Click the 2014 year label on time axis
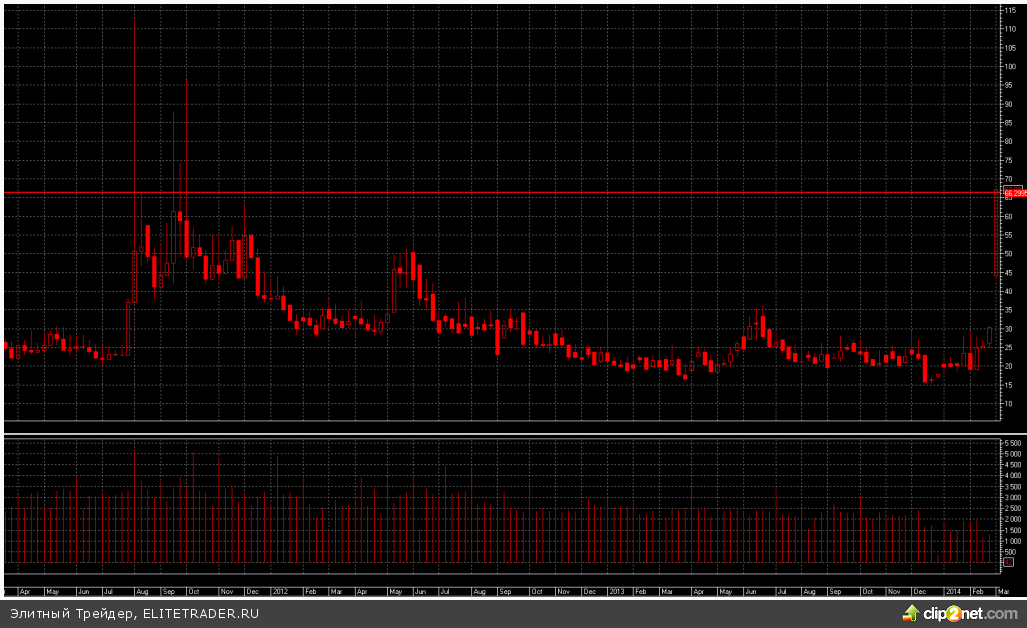The width and height of the screenshot is (1027, 628). [952, 591]
